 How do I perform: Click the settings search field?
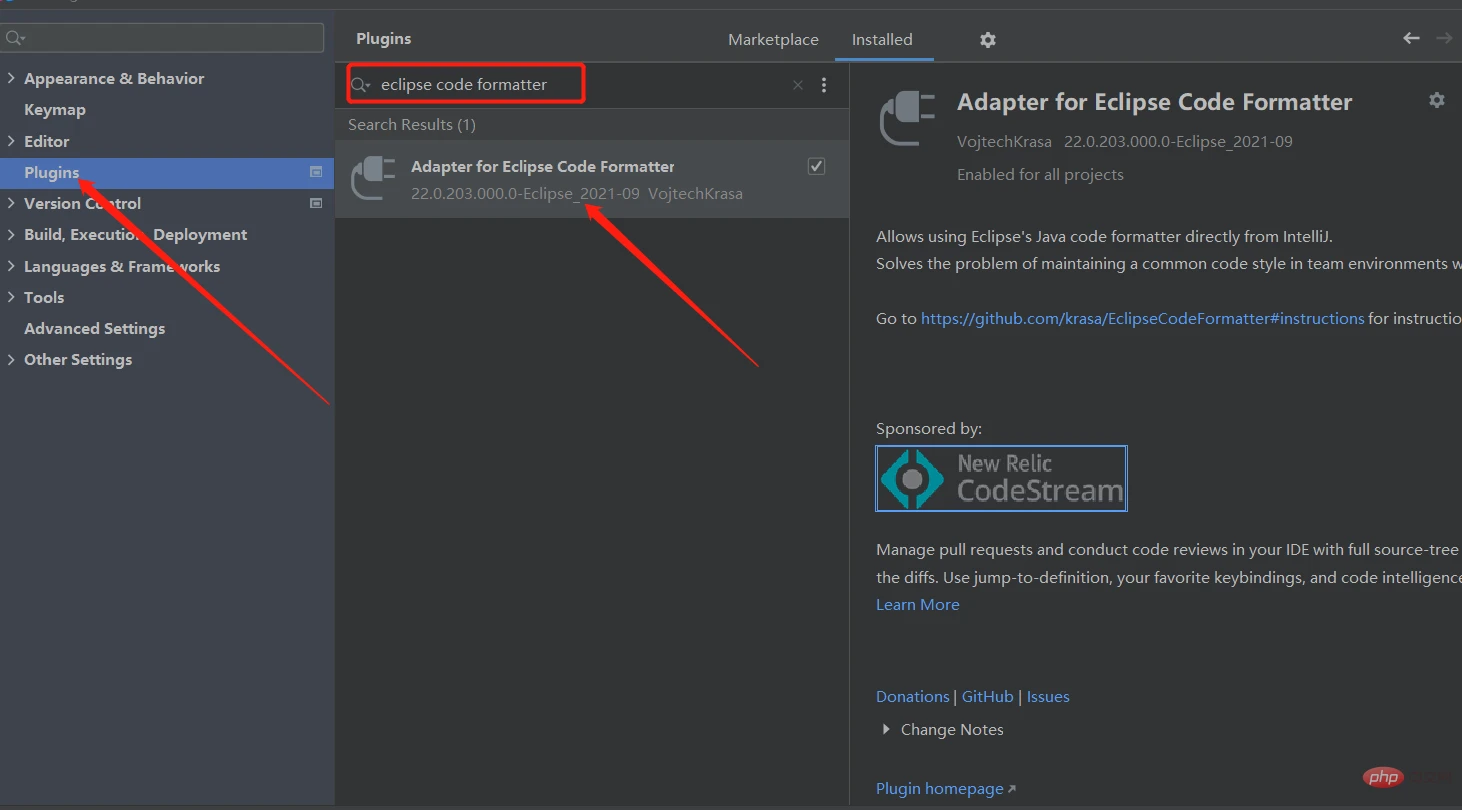point(163,38)
